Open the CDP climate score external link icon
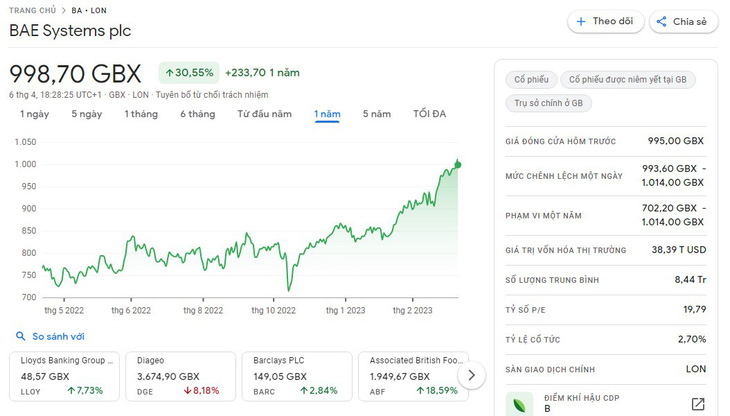 [697, 403]
